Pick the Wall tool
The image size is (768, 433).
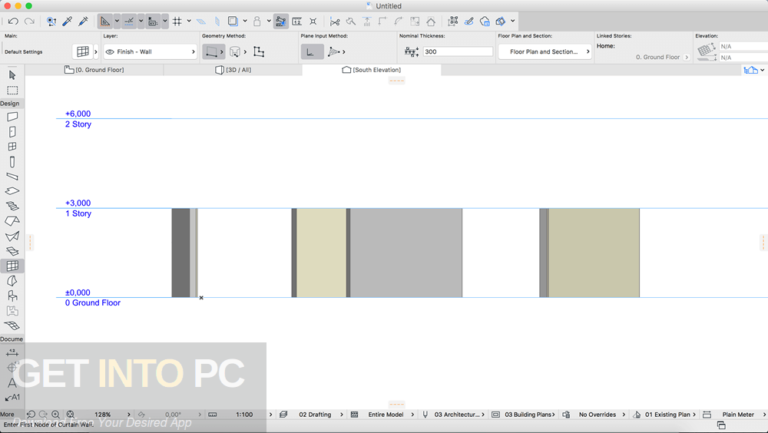12,117
